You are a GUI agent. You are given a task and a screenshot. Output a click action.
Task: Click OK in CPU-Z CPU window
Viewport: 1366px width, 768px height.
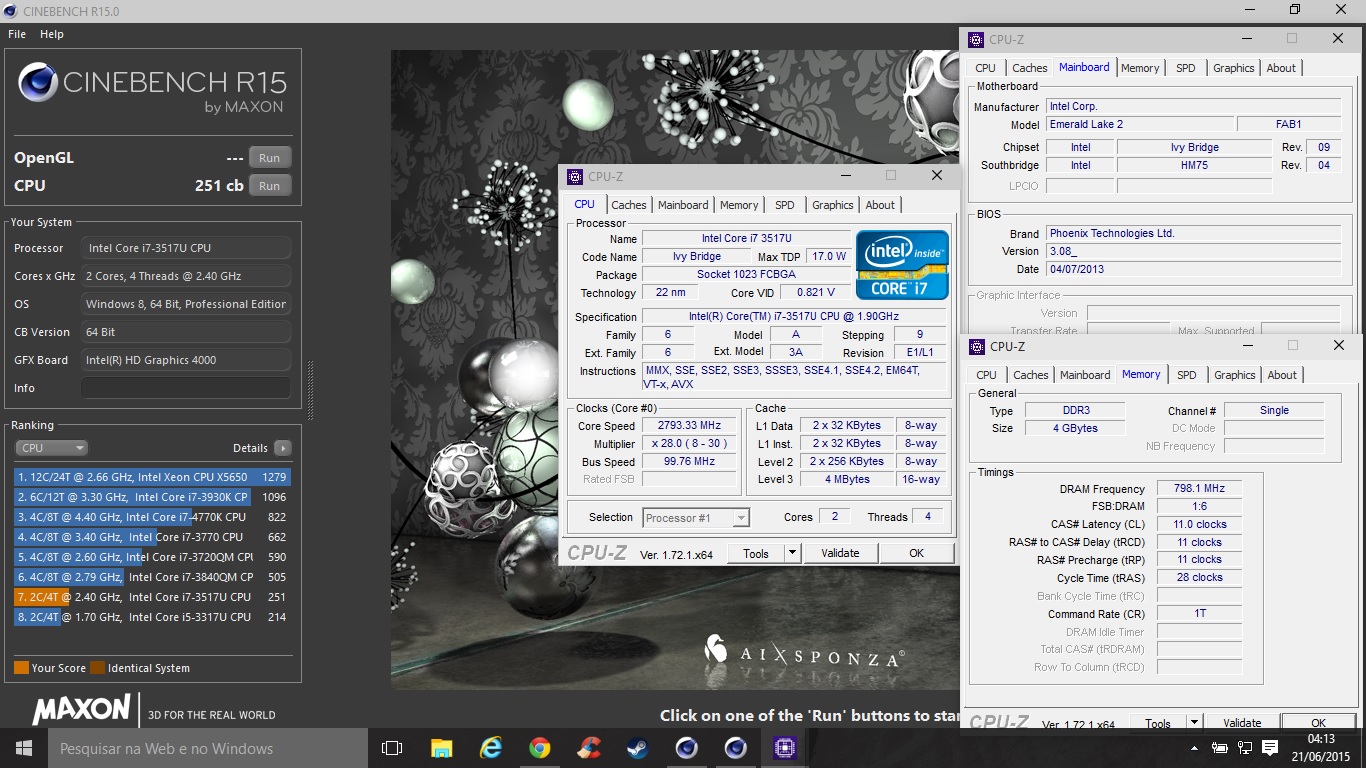pyautogui.click(x=916, y=553)
